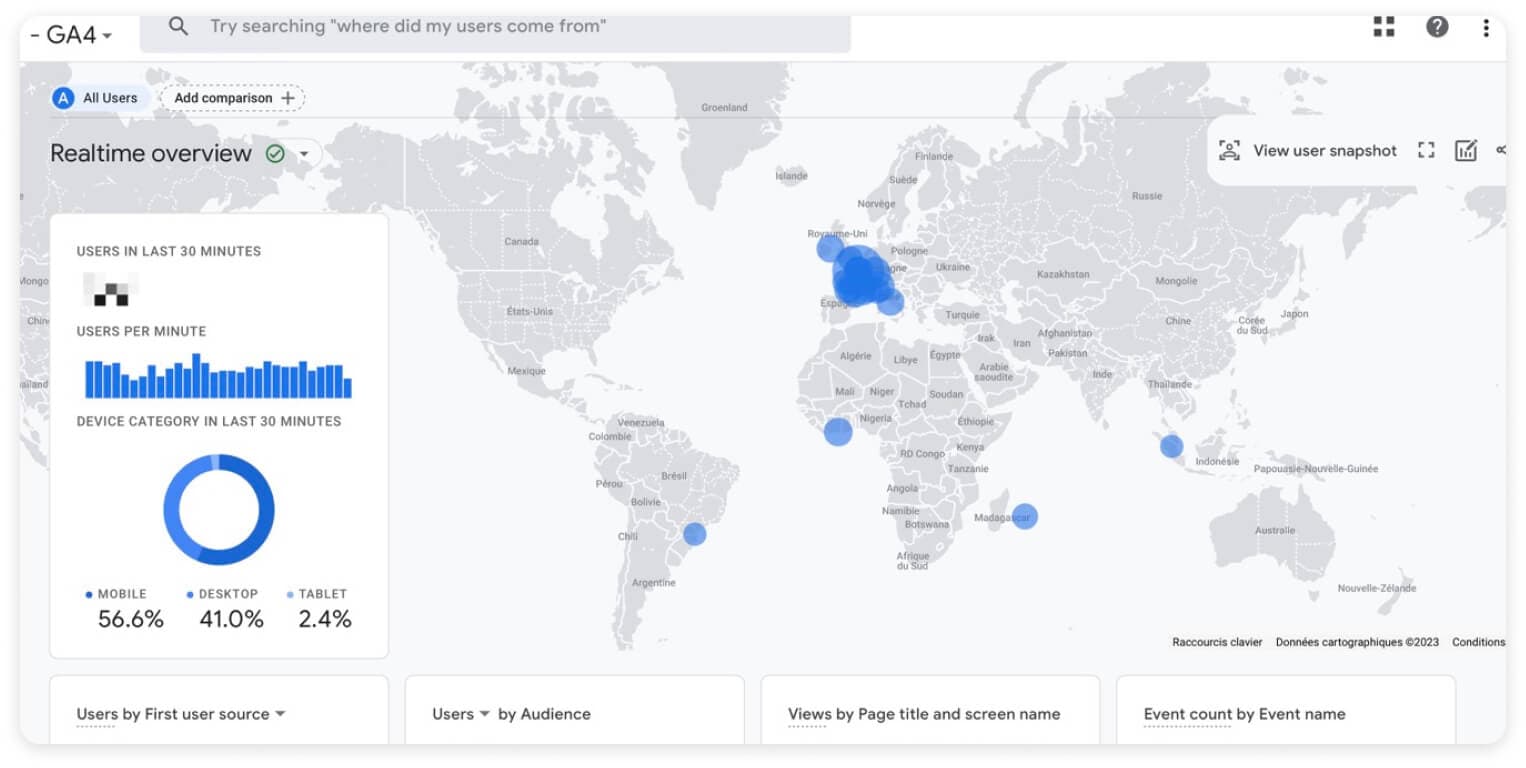Open the View user snapshot icon

1231,150
